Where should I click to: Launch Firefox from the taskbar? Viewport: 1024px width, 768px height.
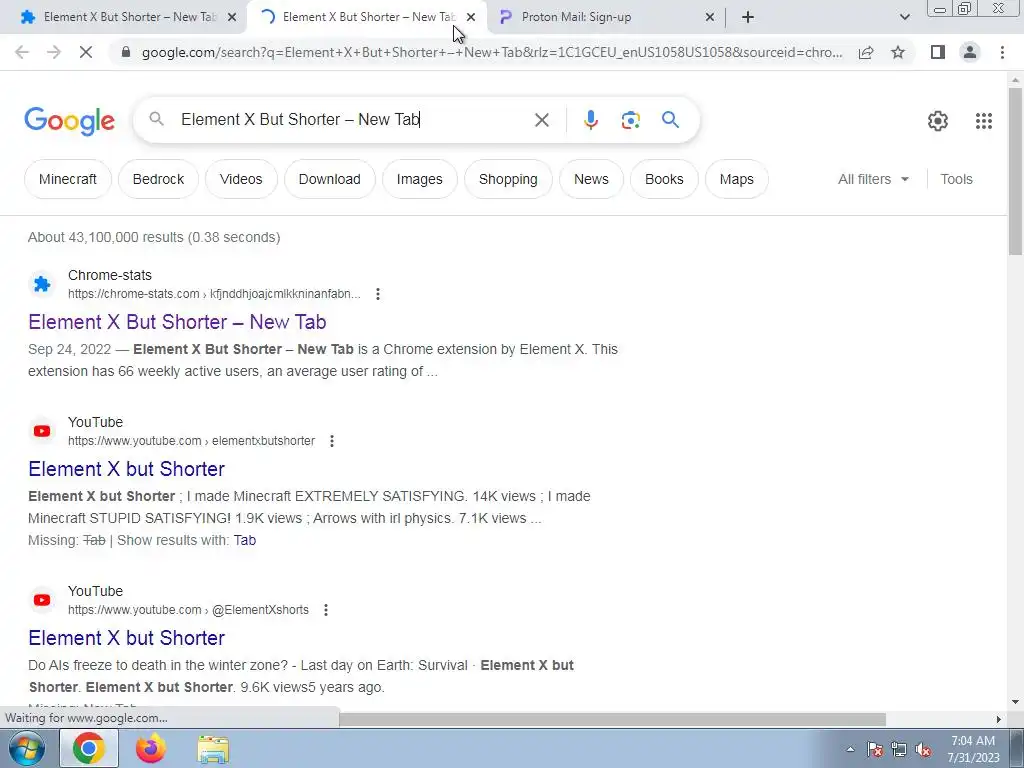click(x=151, y=748)
